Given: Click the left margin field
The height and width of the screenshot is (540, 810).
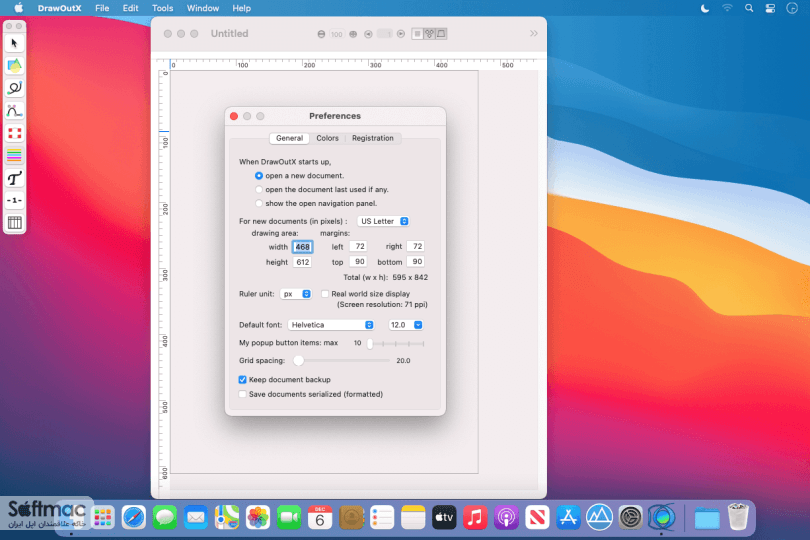Looking at the screenshot, I should [x=359, y=246].
